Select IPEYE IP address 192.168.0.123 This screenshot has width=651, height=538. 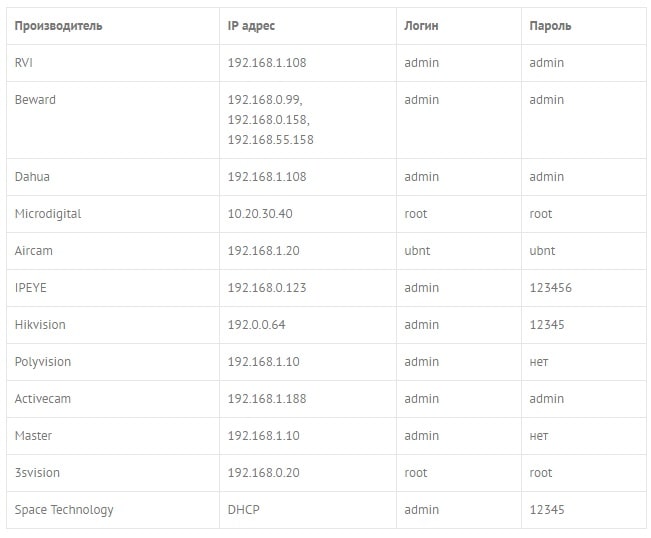[267, 287]
